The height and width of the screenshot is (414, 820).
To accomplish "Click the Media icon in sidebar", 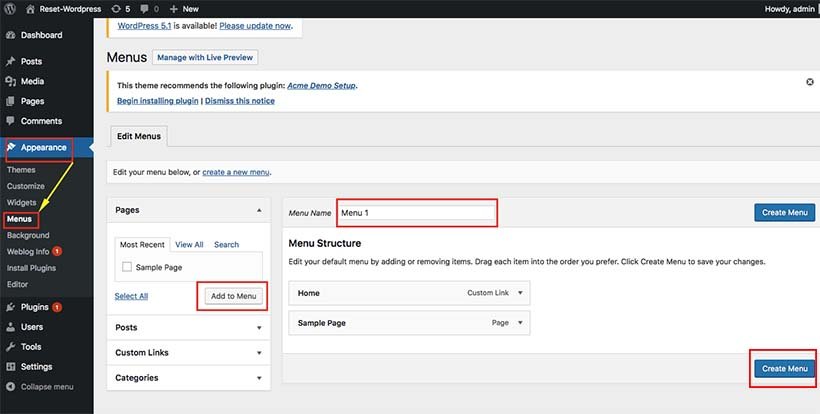I will click(x=10, y=81).
